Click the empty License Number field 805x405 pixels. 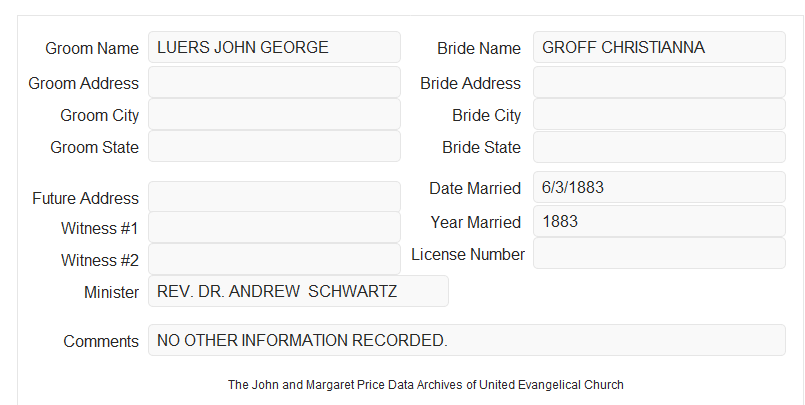pyautogui.click(x=659, y=253)
